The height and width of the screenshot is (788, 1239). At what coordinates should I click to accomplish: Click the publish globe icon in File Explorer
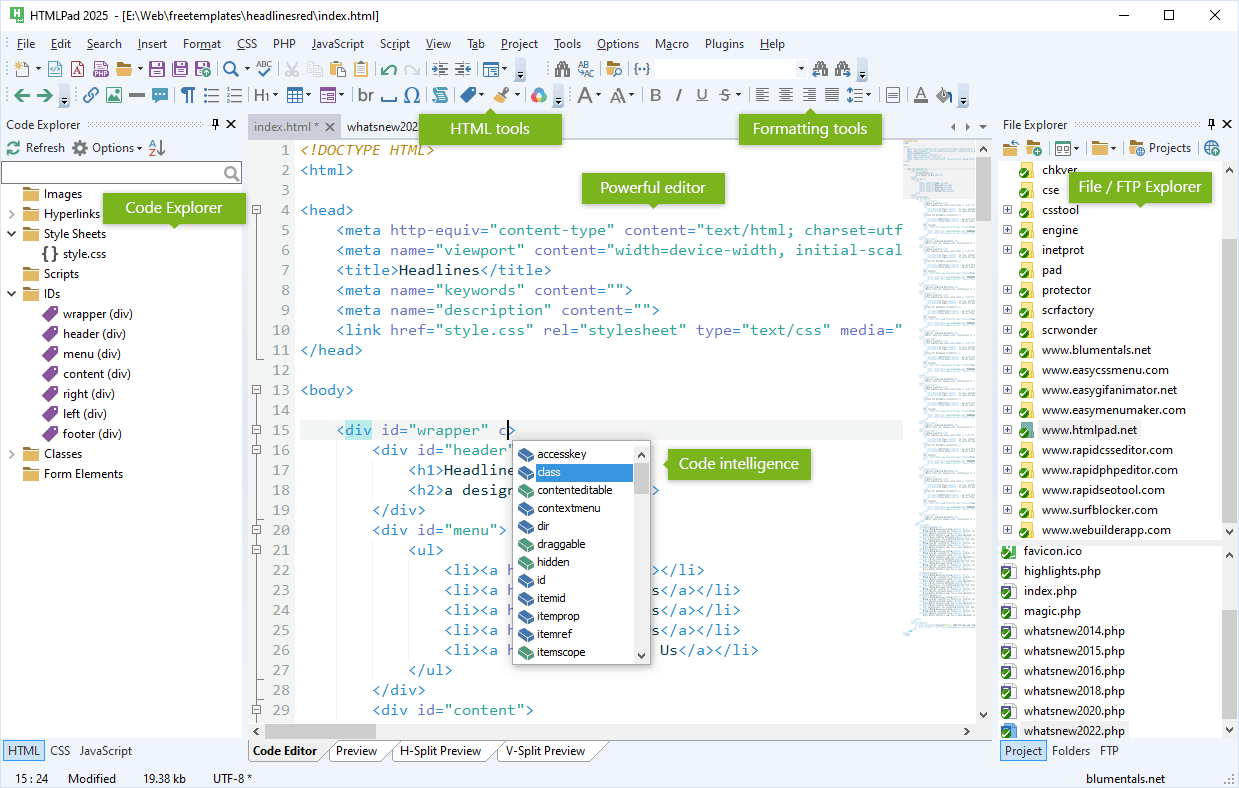(x=1210, y=148)
